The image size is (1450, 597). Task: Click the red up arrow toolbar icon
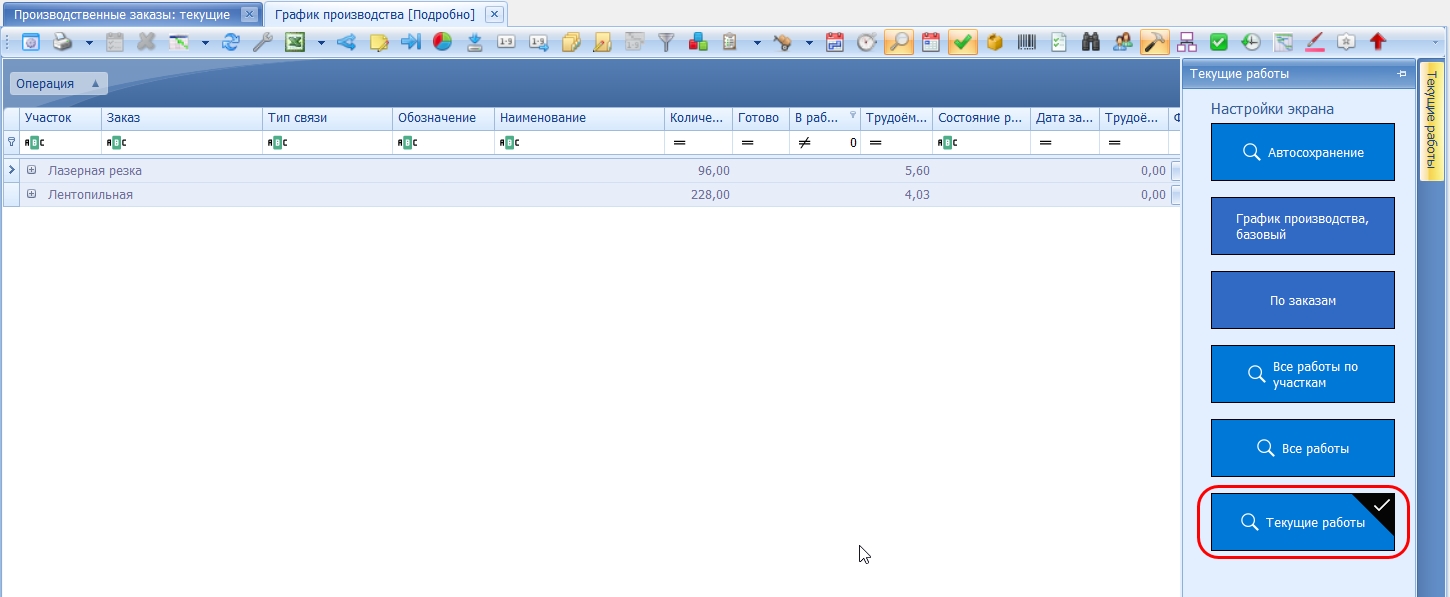click(x=1378, y=42)
